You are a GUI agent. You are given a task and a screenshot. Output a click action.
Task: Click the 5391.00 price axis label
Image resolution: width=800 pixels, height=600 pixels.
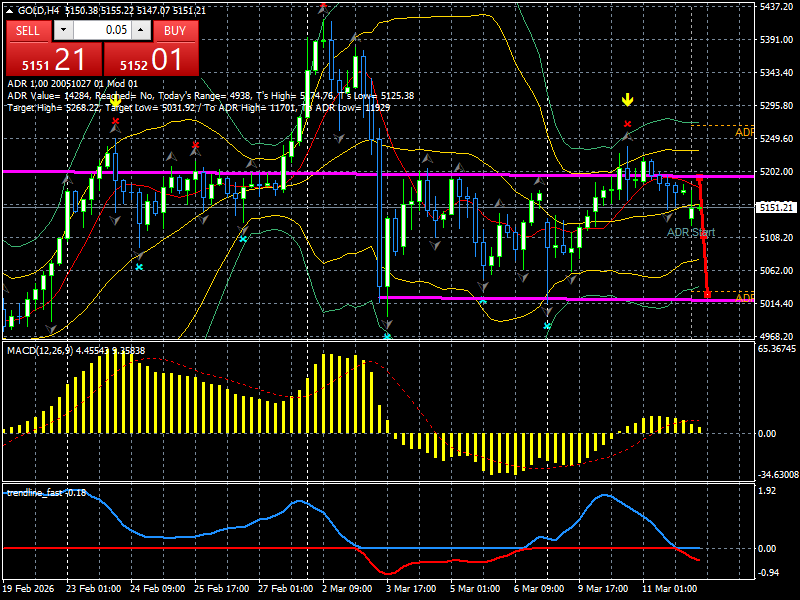[x=776, y=39]
